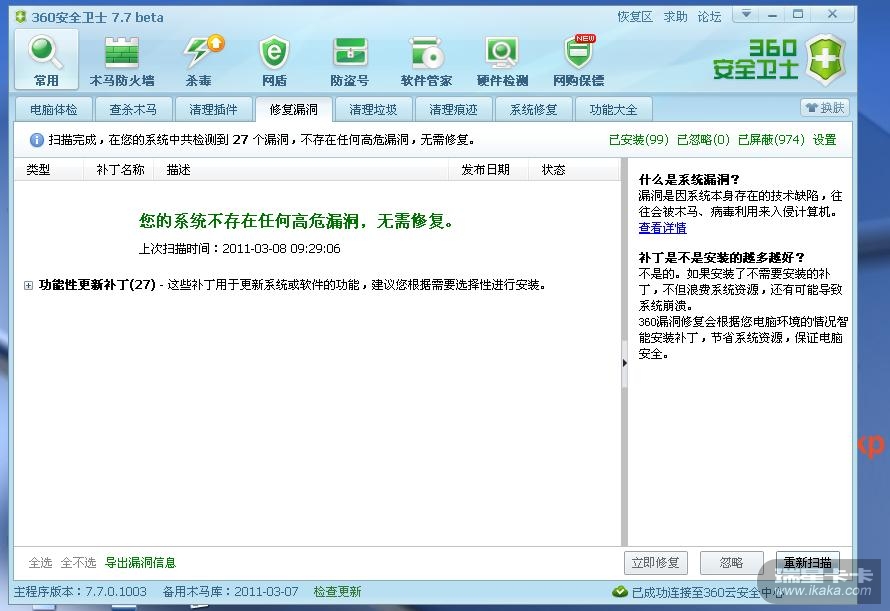Click the 主程序版本：7.7.0.1003 status text
Screen dimensions: 890x611
pyautogui.click(x=80, y=592)
